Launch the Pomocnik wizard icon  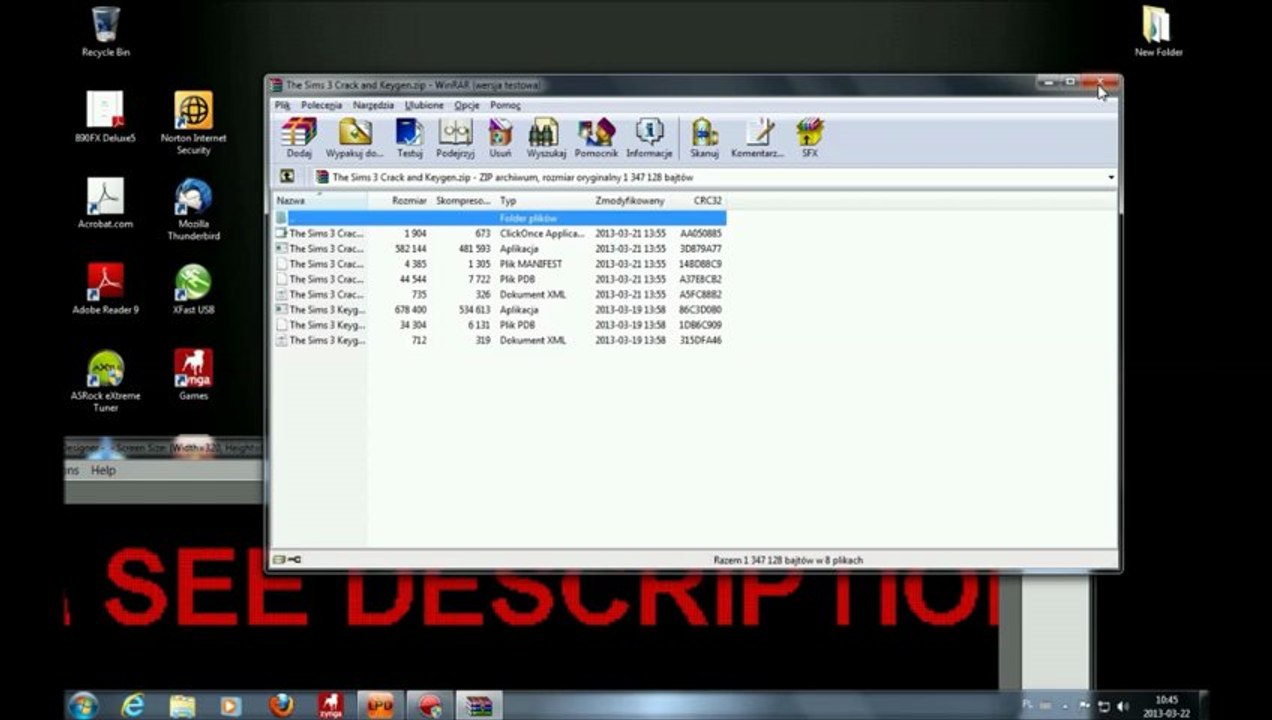596,138
